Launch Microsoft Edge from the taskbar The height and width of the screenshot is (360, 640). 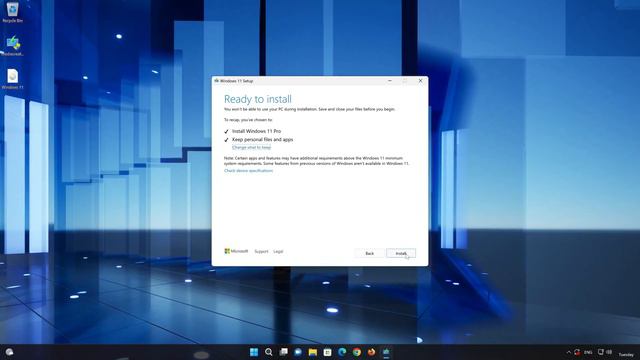[x=342, y=352]
